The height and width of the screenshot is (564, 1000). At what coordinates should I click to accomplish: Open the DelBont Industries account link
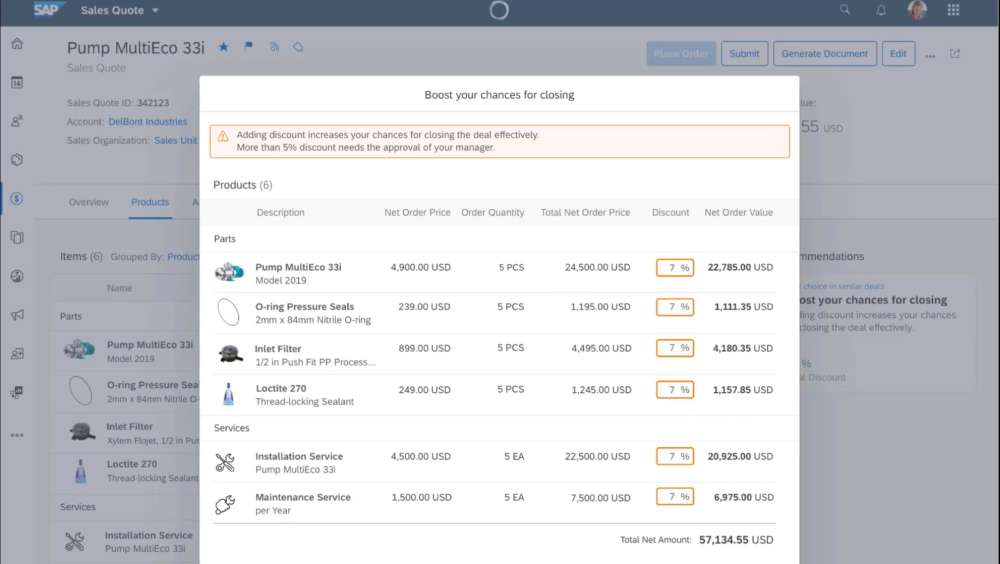pos(147,121)
